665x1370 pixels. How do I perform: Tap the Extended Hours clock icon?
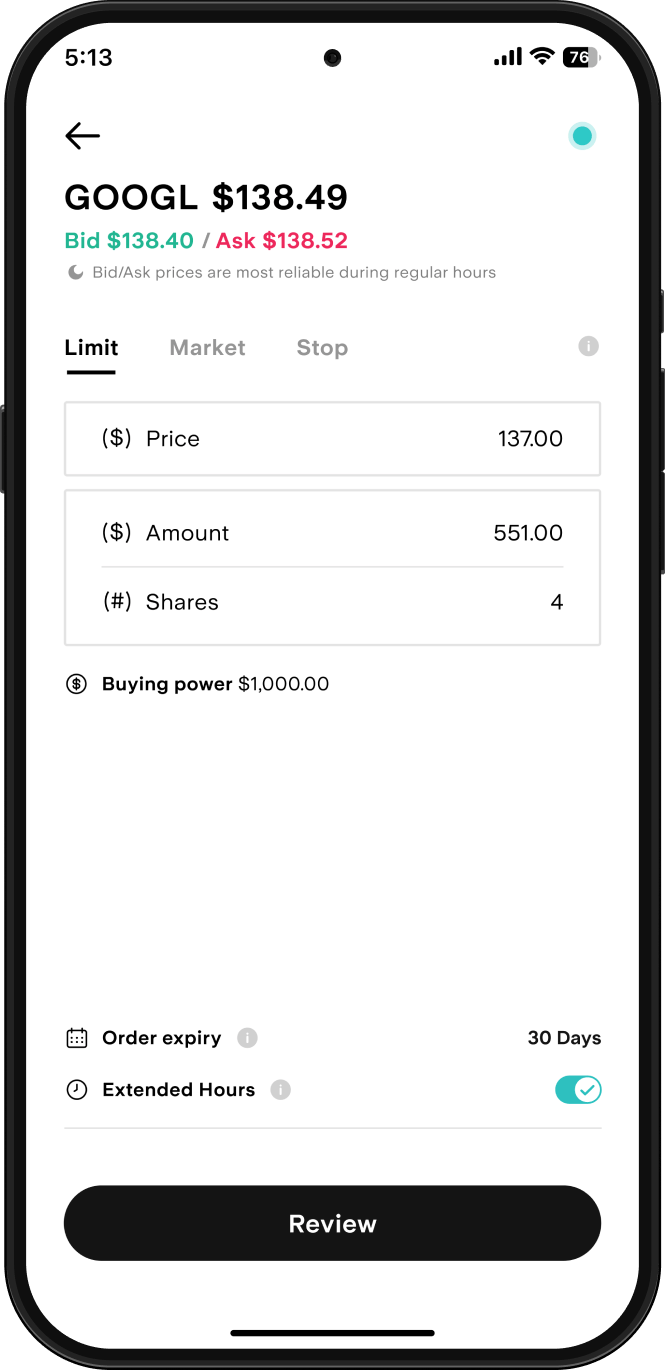[x=76, y=1090]
